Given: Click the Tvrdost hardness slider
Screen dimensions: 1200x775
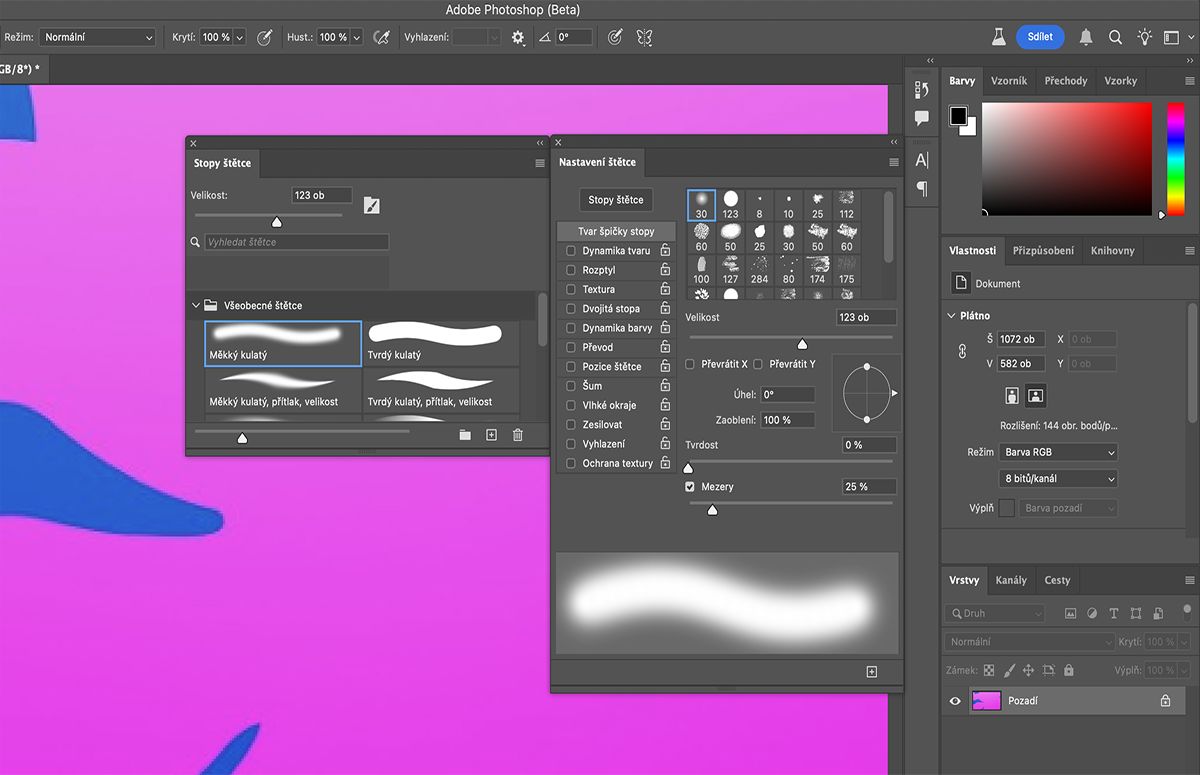Looking at the screenshot, I should tap(790, 462).
